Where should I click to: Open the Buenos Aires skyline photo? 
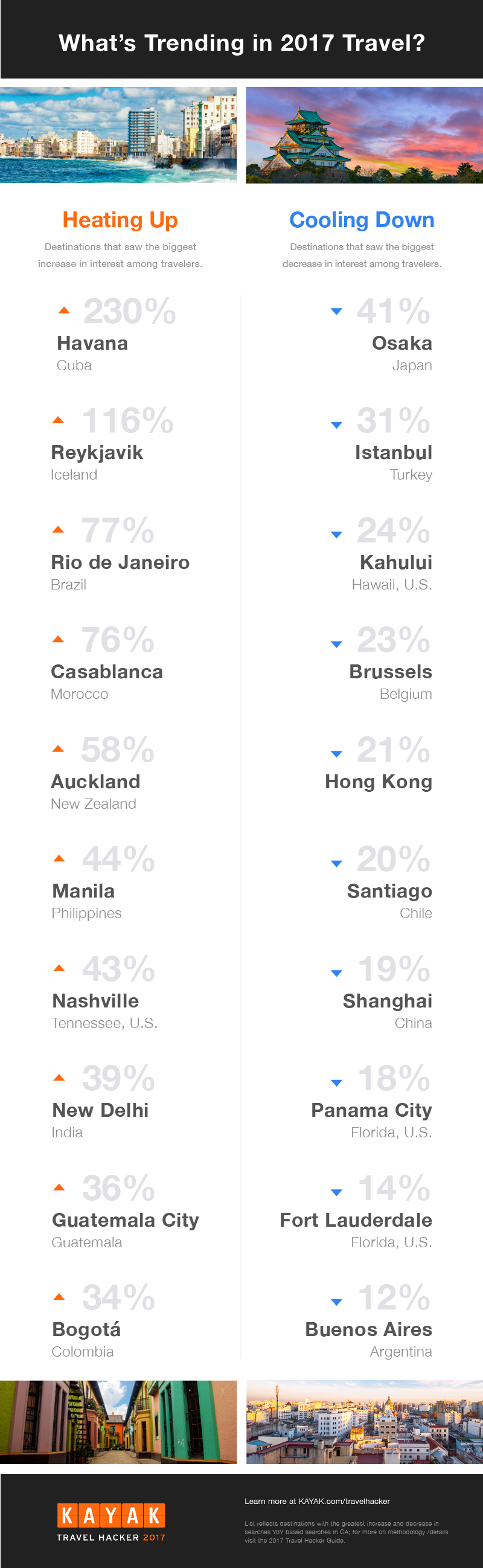pyautogui.click(x=365, y=1422)
